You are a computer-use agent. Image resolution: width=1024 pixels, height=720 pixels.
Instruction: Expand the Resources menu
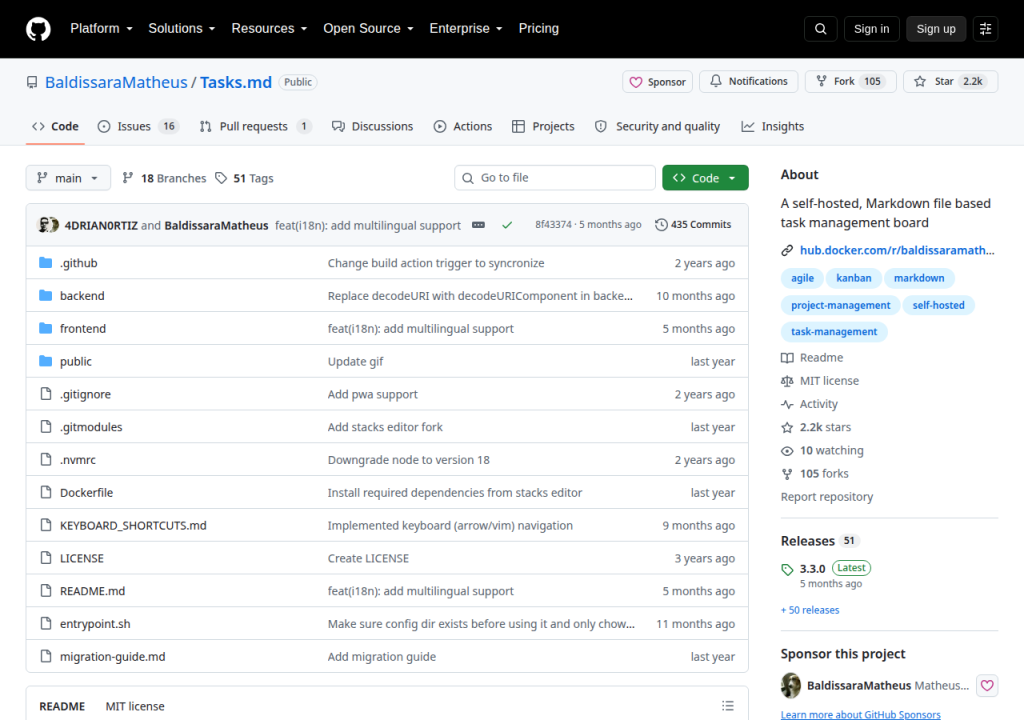pyautogui.click(x=269, y=28)
